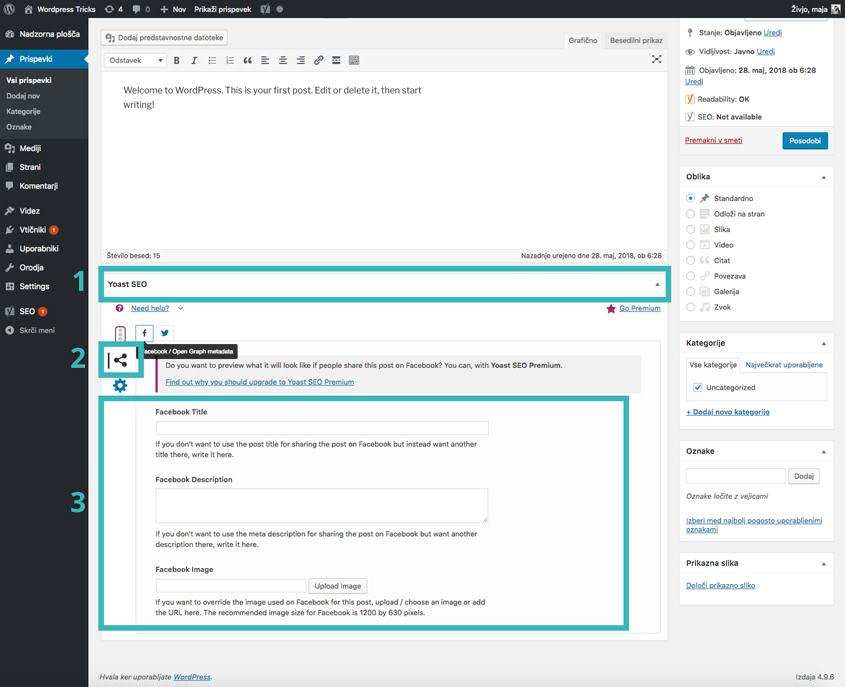
Task: Collapse the Prikazna slika panel
Action: (x=823, y=564)
